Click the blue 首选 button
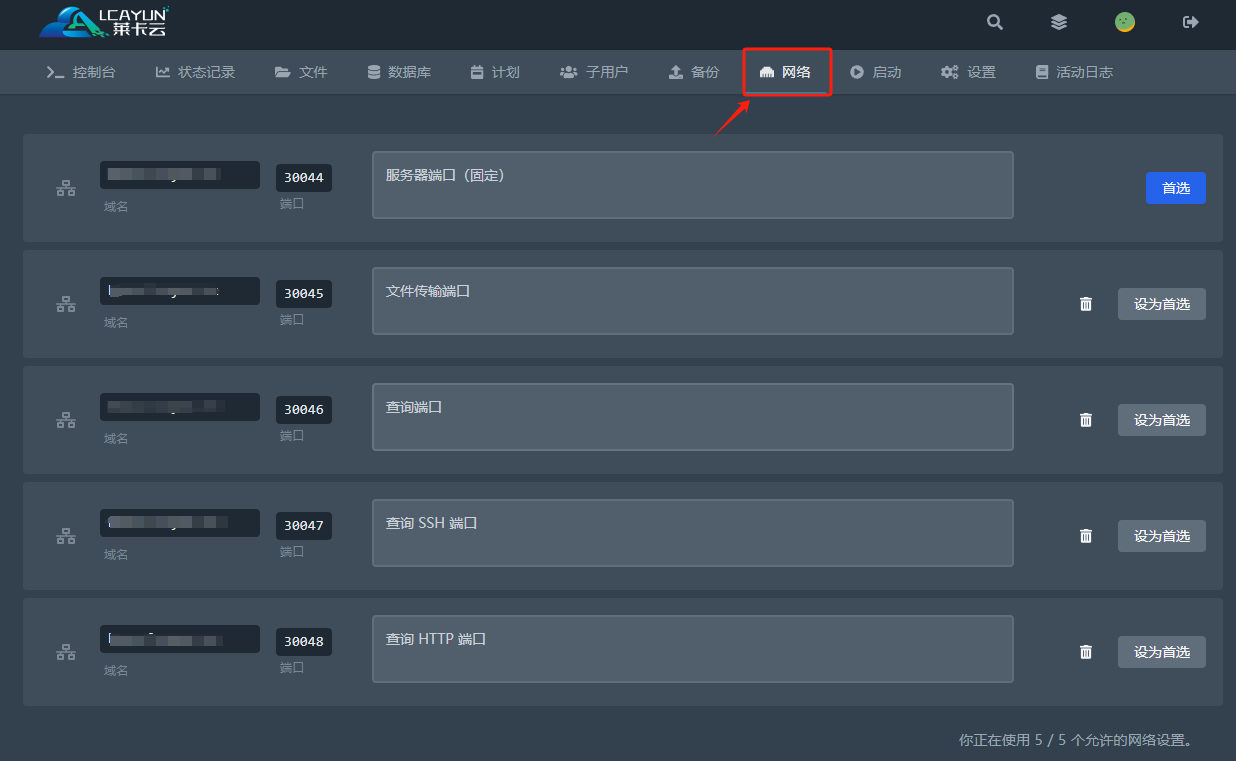This screenshot has width=1236, height=761. click(1176, 188)
